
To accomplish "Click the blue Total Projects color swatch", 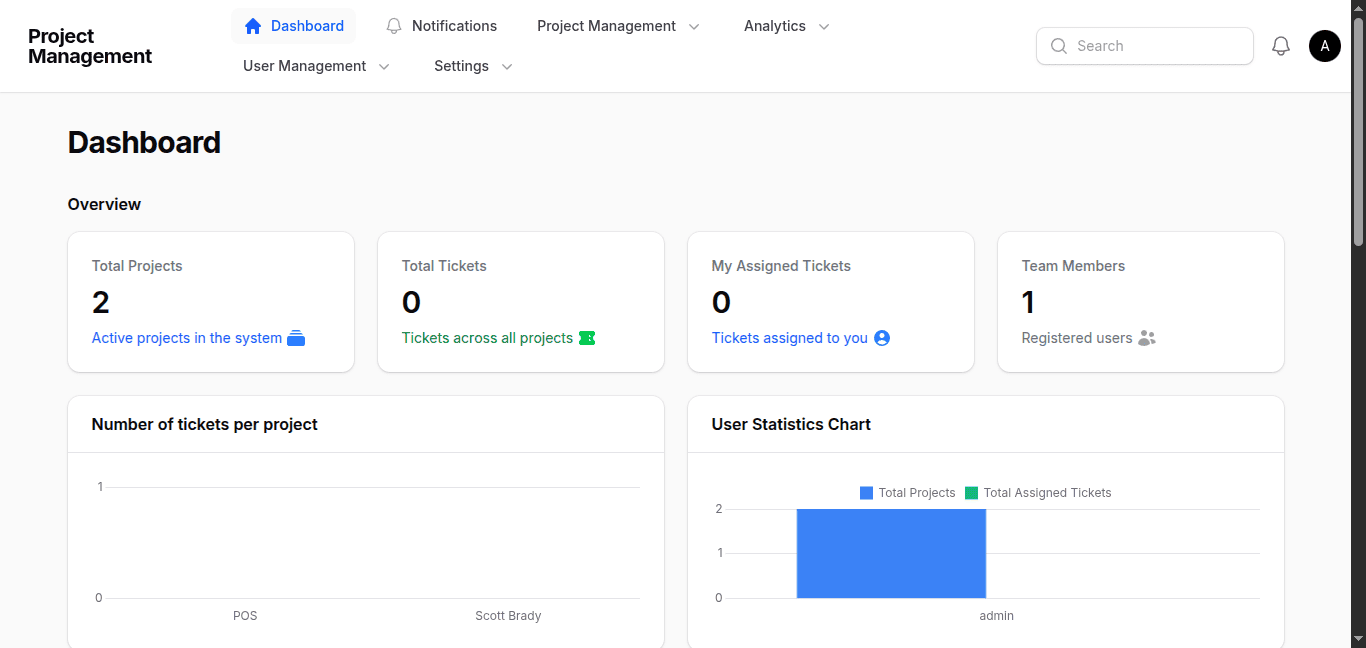I will pos(866,492).
